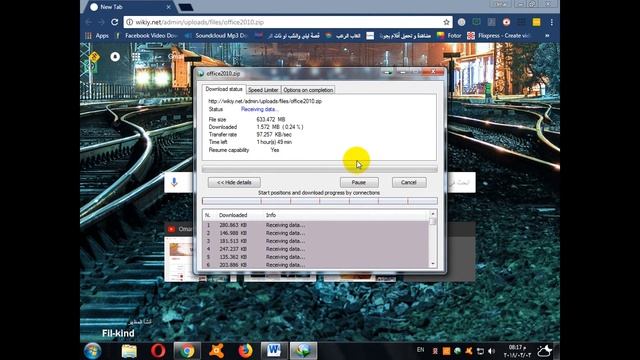Screen dimensions: 640x360
Task: Click the Chrome address bar URL
Action: tap(200, 22)
